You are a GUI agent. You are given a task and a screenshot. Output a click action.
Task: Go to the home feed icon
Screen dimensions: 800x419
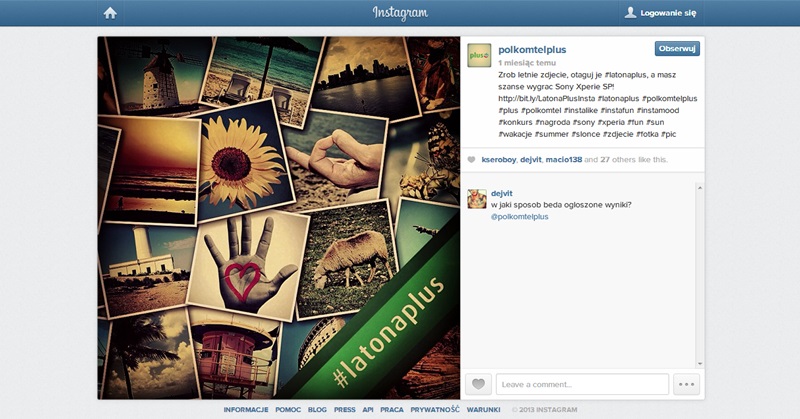click(x=110, y=13)
